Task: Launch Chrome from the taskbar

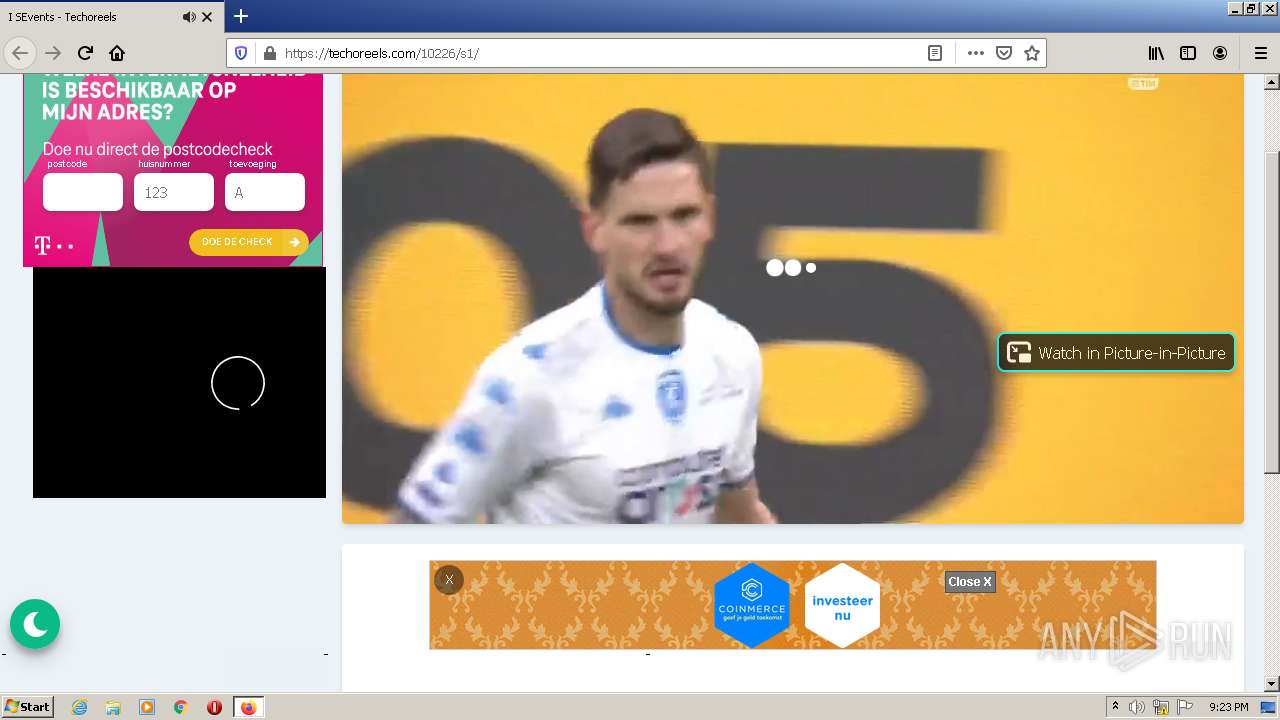Action: [x=181, y=707]
